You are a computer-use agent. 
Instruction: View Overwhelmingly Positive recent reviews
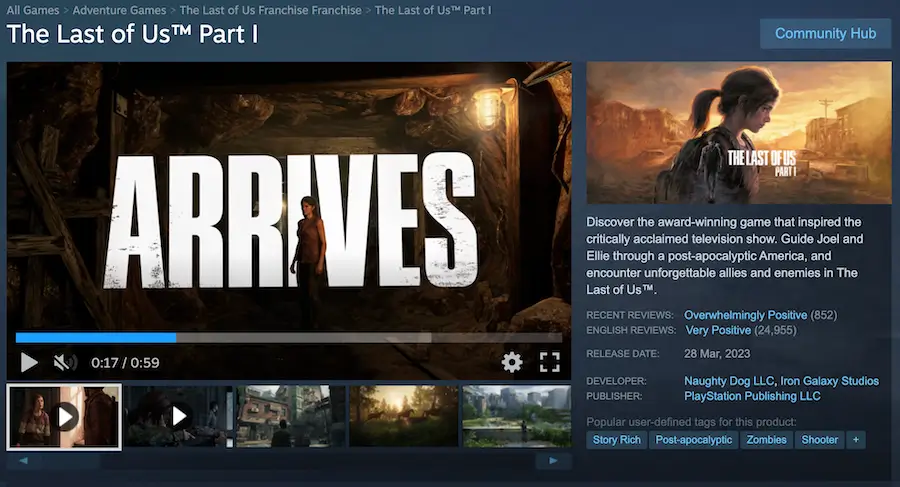click(745, 315)
